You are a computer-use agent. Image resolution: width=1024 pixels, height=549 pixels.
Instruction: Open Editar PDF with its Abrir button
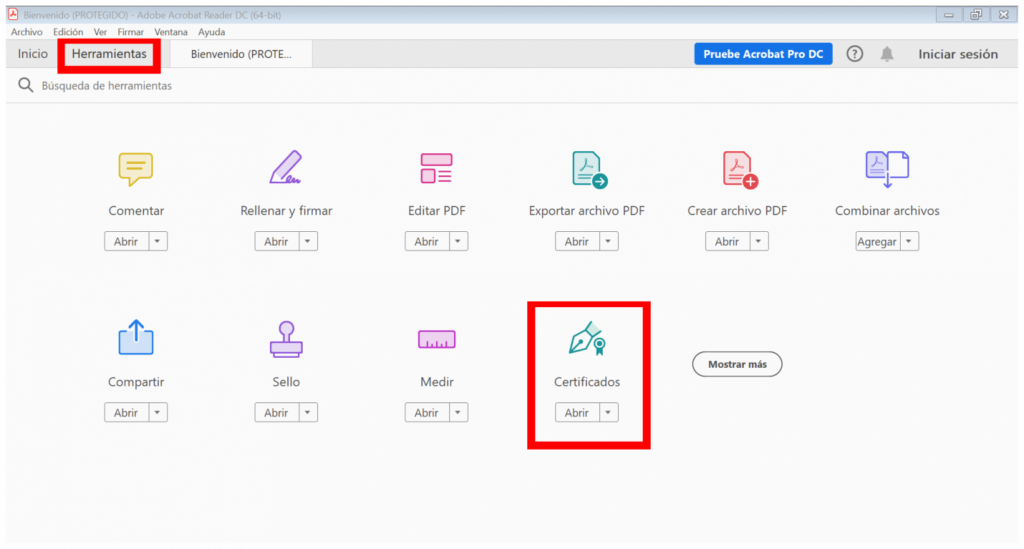coord(426,242)
